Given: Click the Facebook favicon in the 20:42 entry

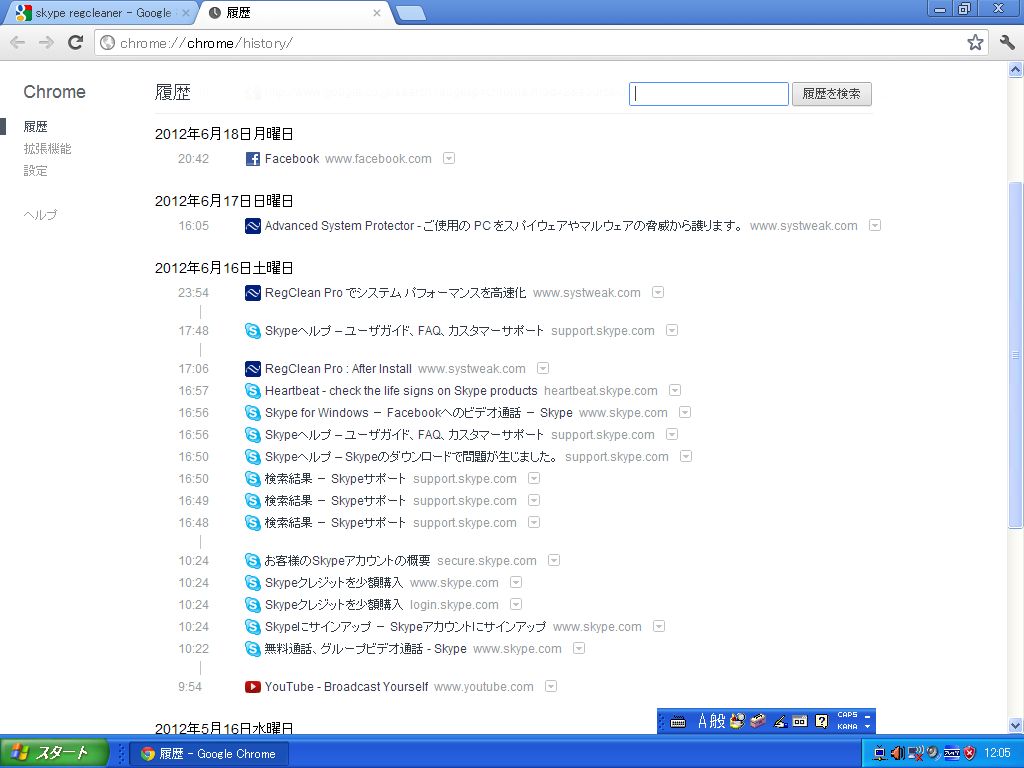Looking at the screenshot, I should (253, 159).
